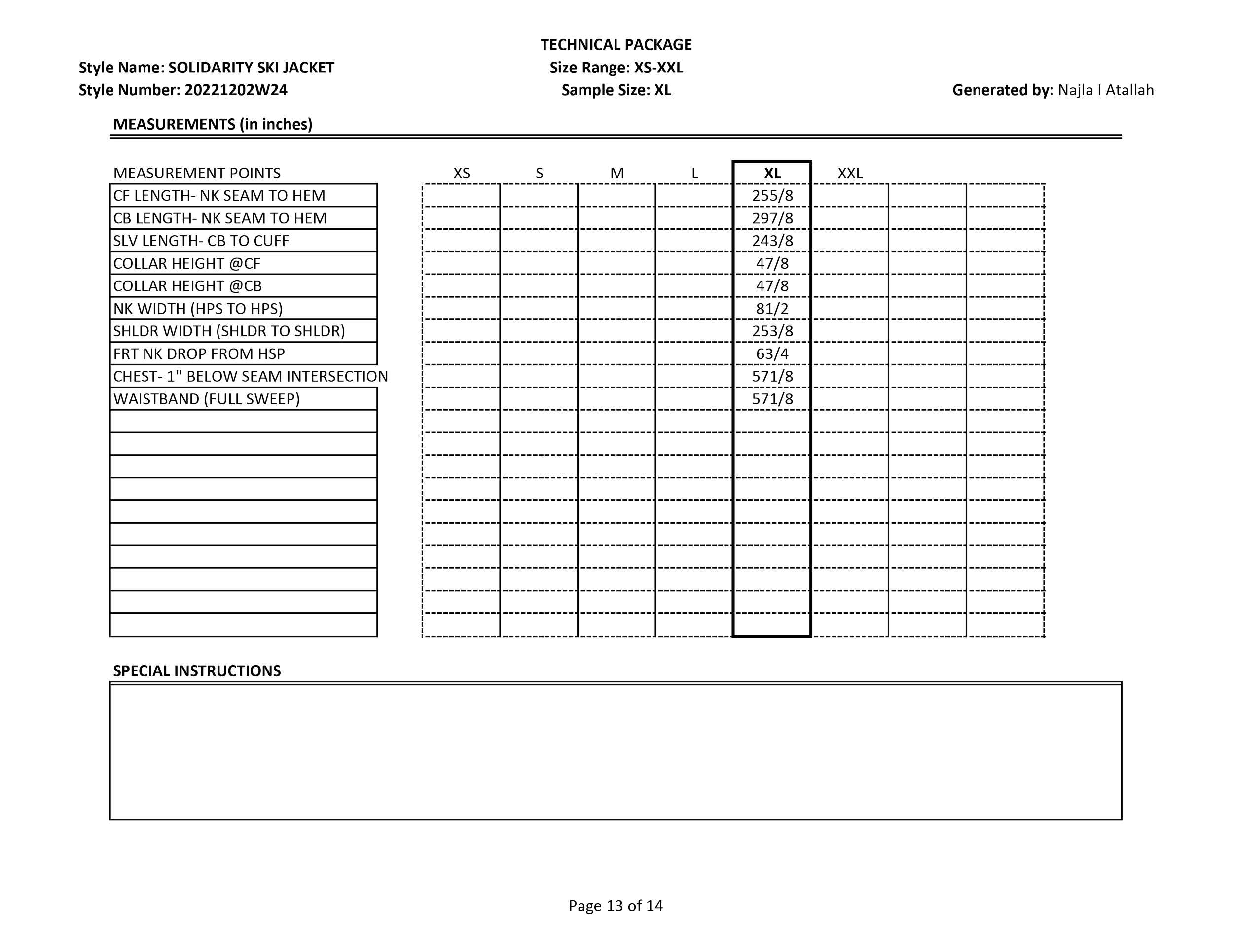Select CF LENGTH- NK SEAM TO HEM row
1233x952 pixels.
pos(219,196)
